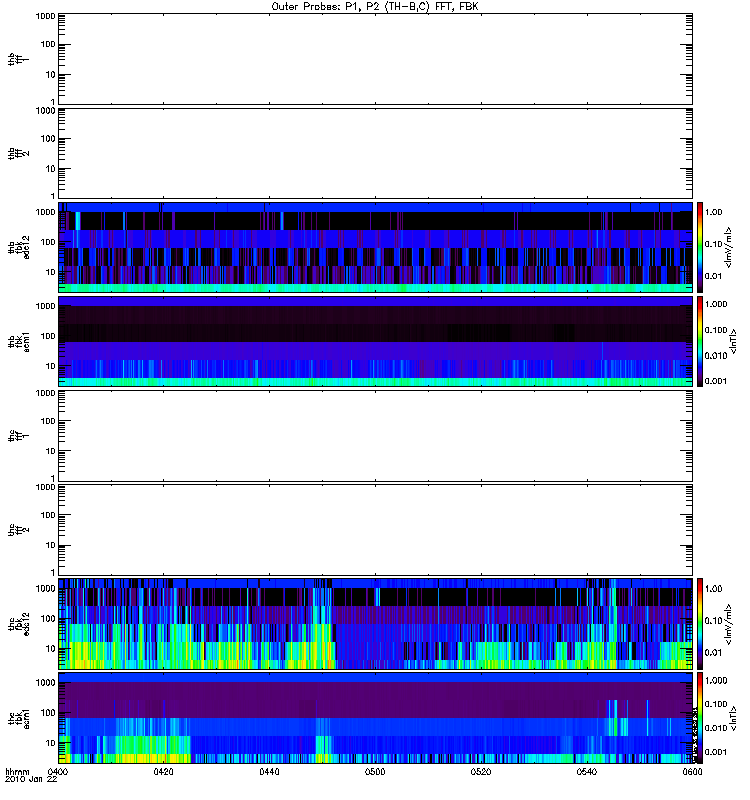
Task: Click the empty thb fff 1 plot panel
Action: pyautogui.click(x=375, y=59)
